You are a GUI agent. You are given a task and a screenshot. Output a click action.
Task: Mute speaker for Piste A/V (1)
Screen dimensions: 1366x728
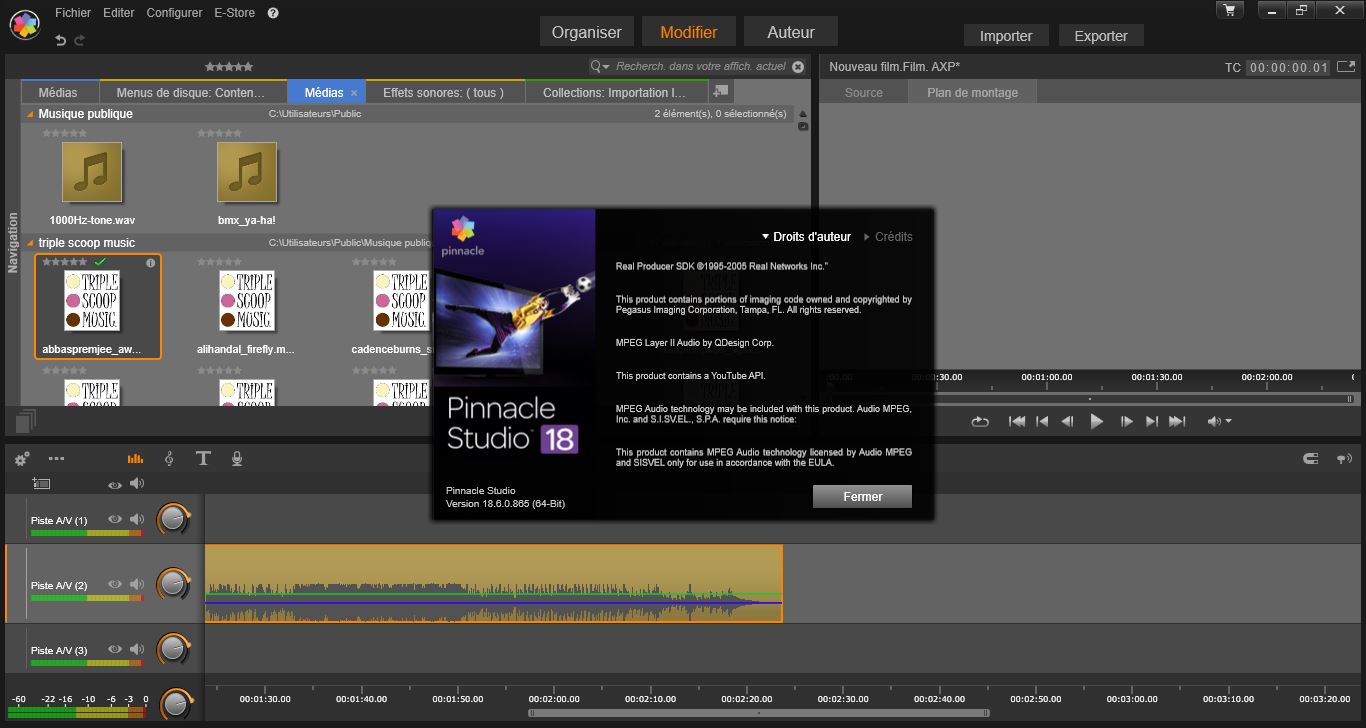coord(137,520)
